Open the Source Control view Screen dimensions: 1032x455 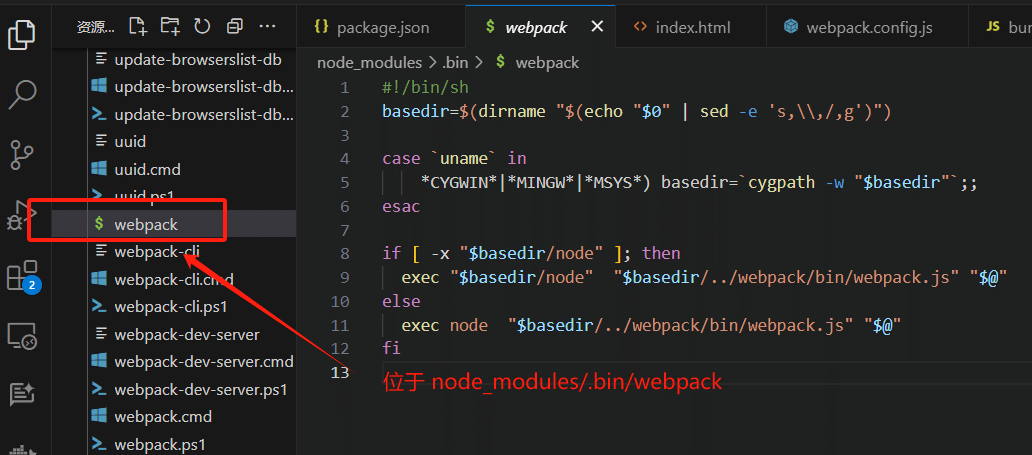(22, 155)
